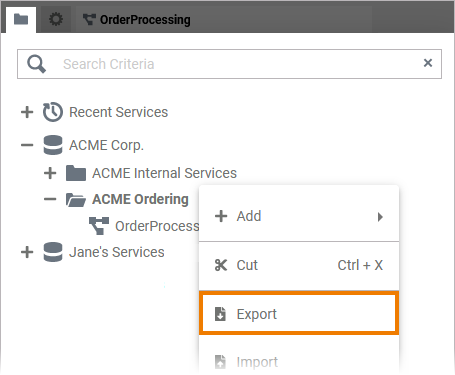Click the Recent Services clock icon
Screen dimensions: 455x375
click(x=53, y=112)
